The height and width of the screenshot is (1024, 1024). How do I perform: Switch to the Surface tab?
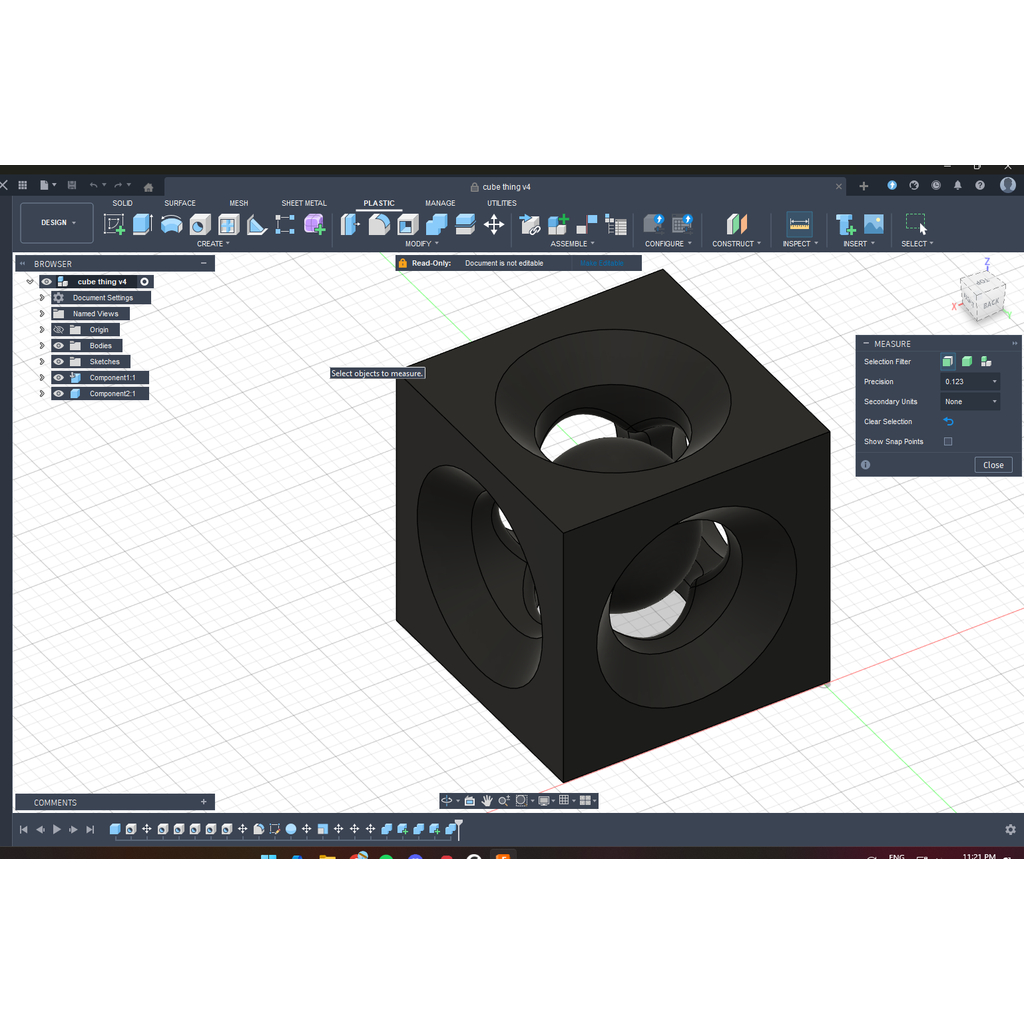(x=180, y=203)
